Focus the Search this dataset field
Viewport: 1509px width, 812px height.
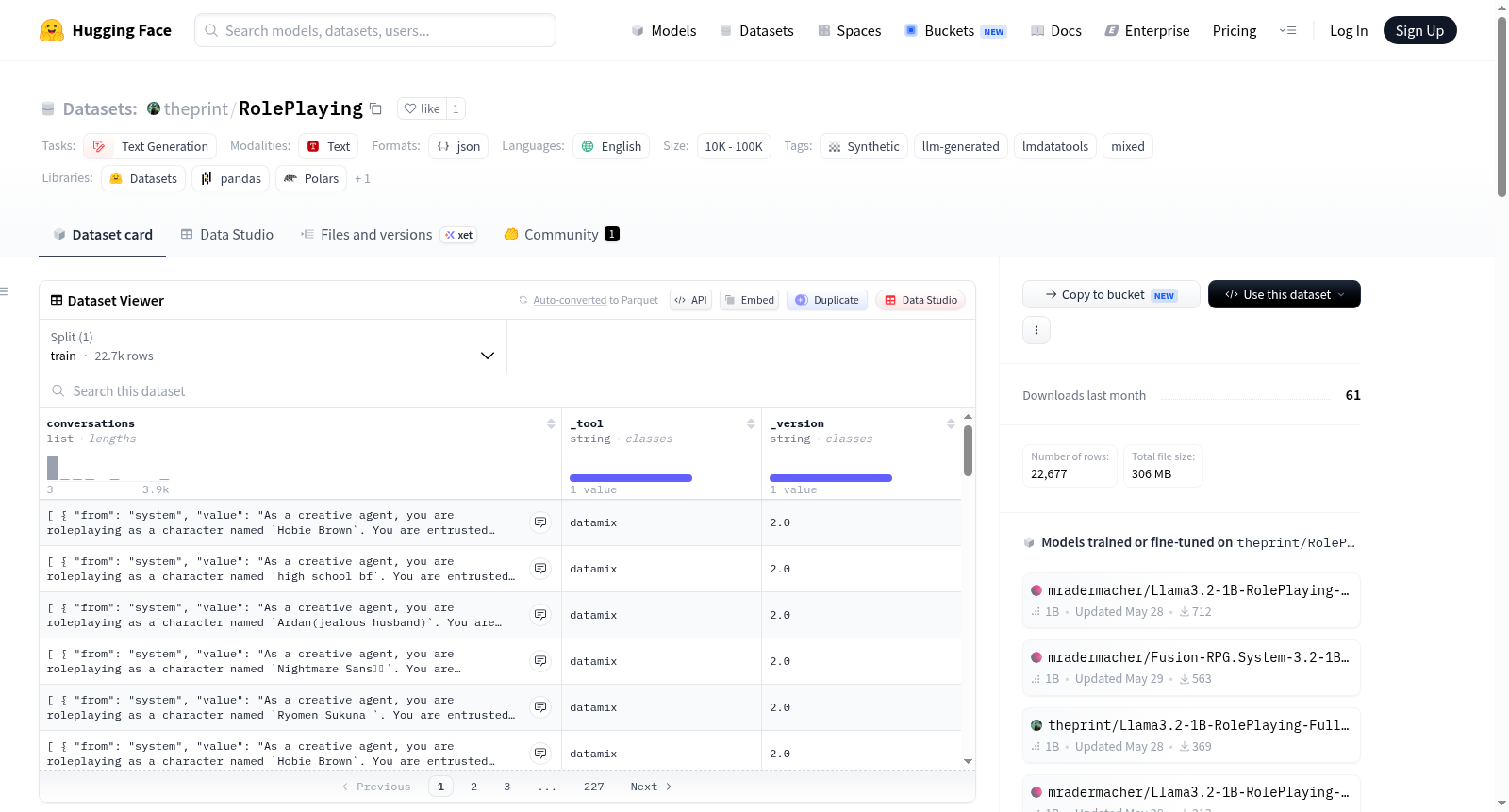click(507, 390)
